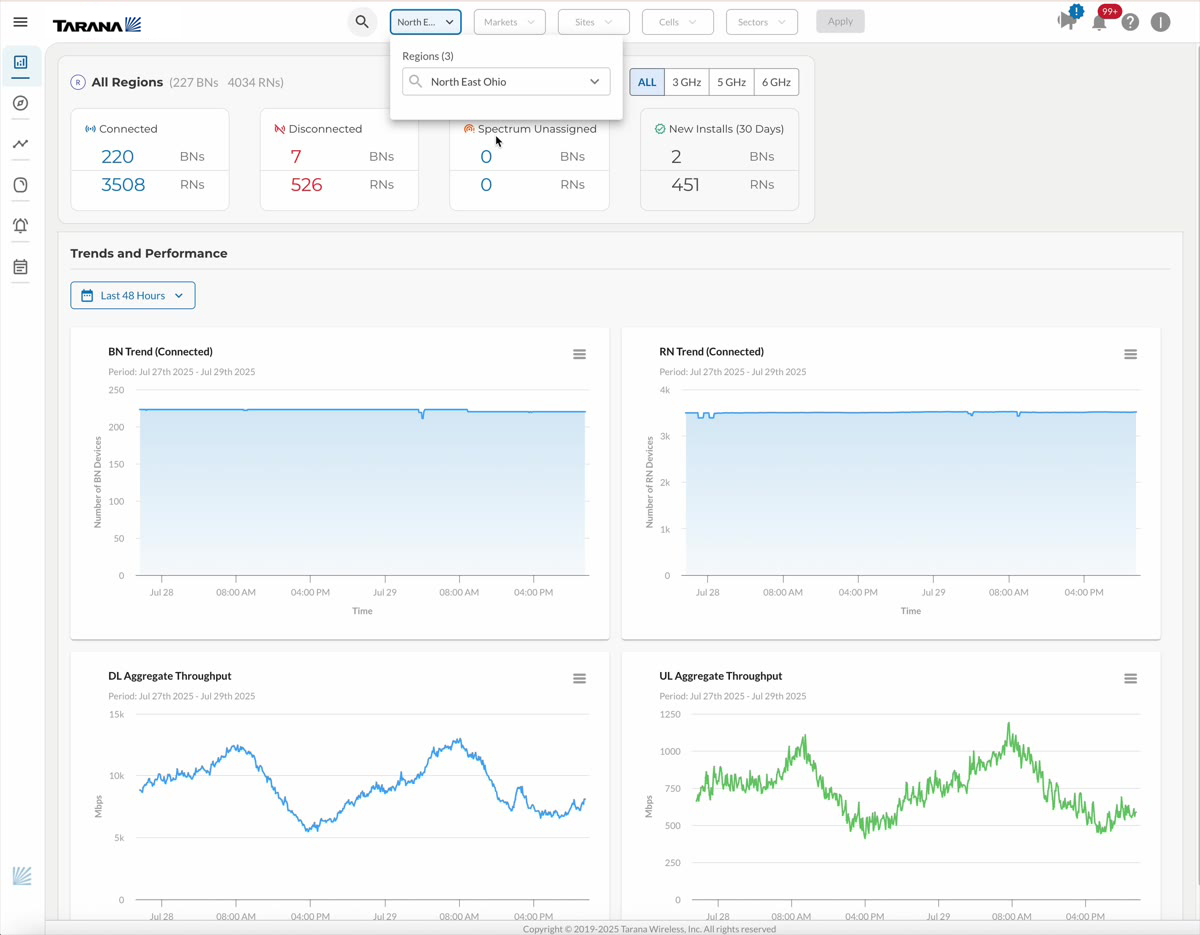Enable the 3 GHz band filter
1200x935 pixels.
click(x=686, y=82)
